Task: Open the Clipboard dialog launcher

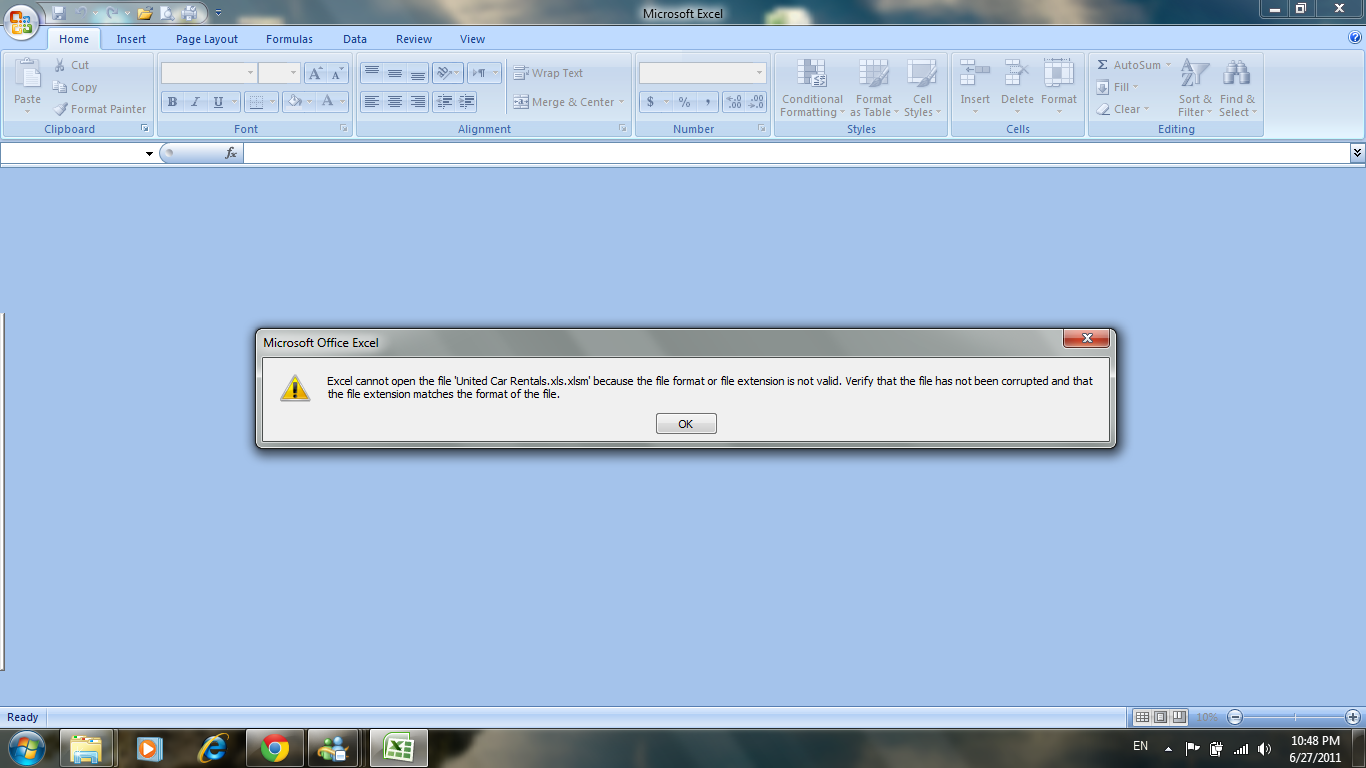Action: coord(145,129)
